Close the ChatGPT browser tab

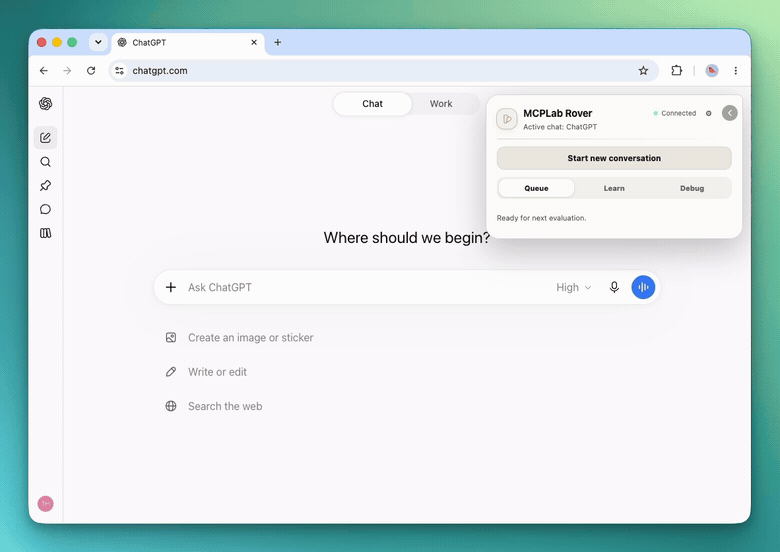point(254,43)
